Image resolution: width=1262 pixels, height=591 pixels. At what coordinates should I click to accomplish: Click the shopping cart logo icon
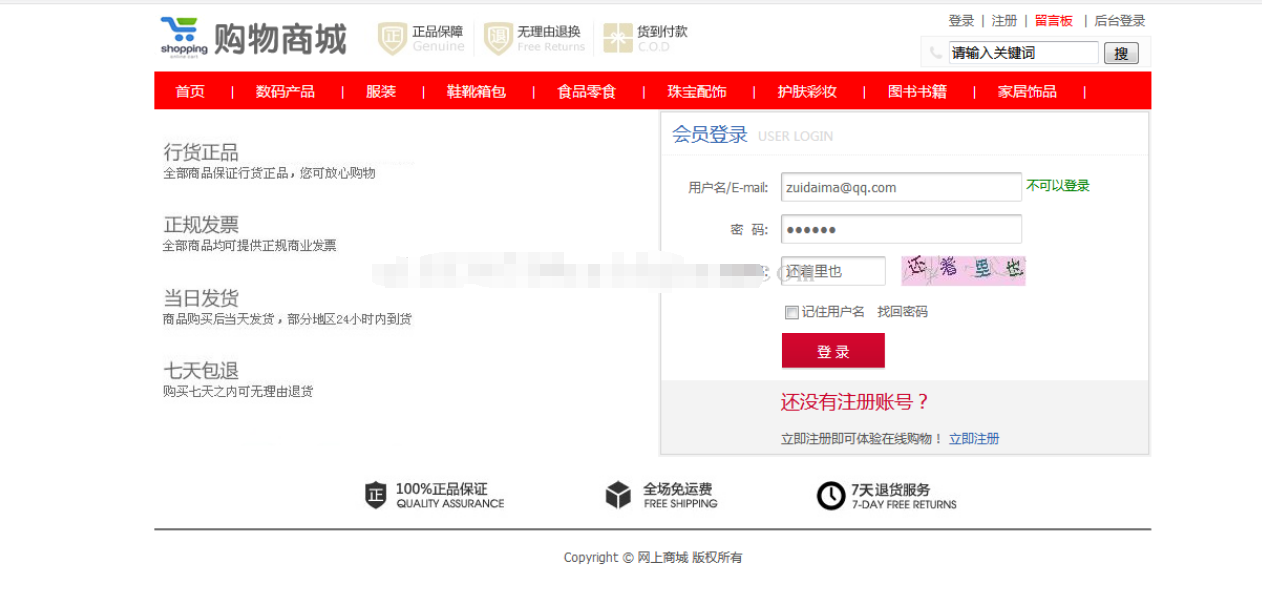click(183, 37)
